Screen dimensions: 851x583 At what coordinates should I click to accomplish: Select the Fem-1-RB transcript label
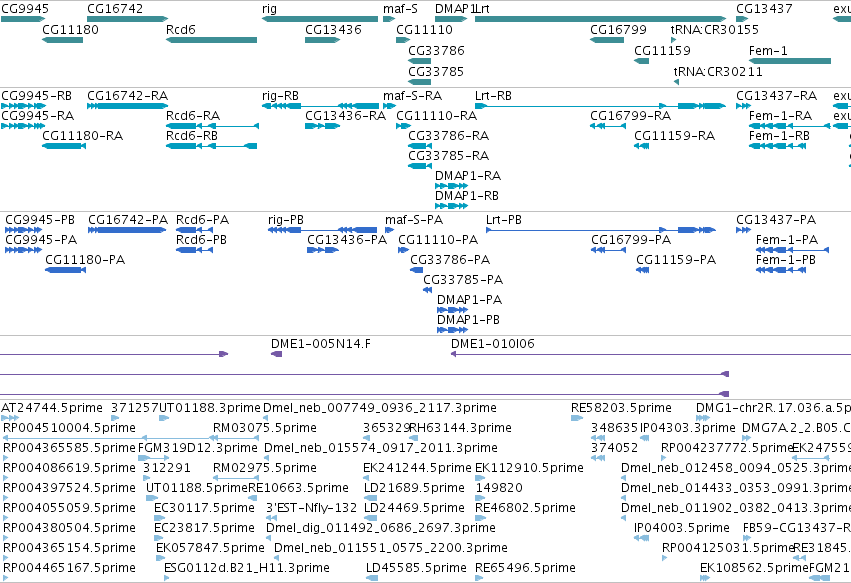coord(779,136)
